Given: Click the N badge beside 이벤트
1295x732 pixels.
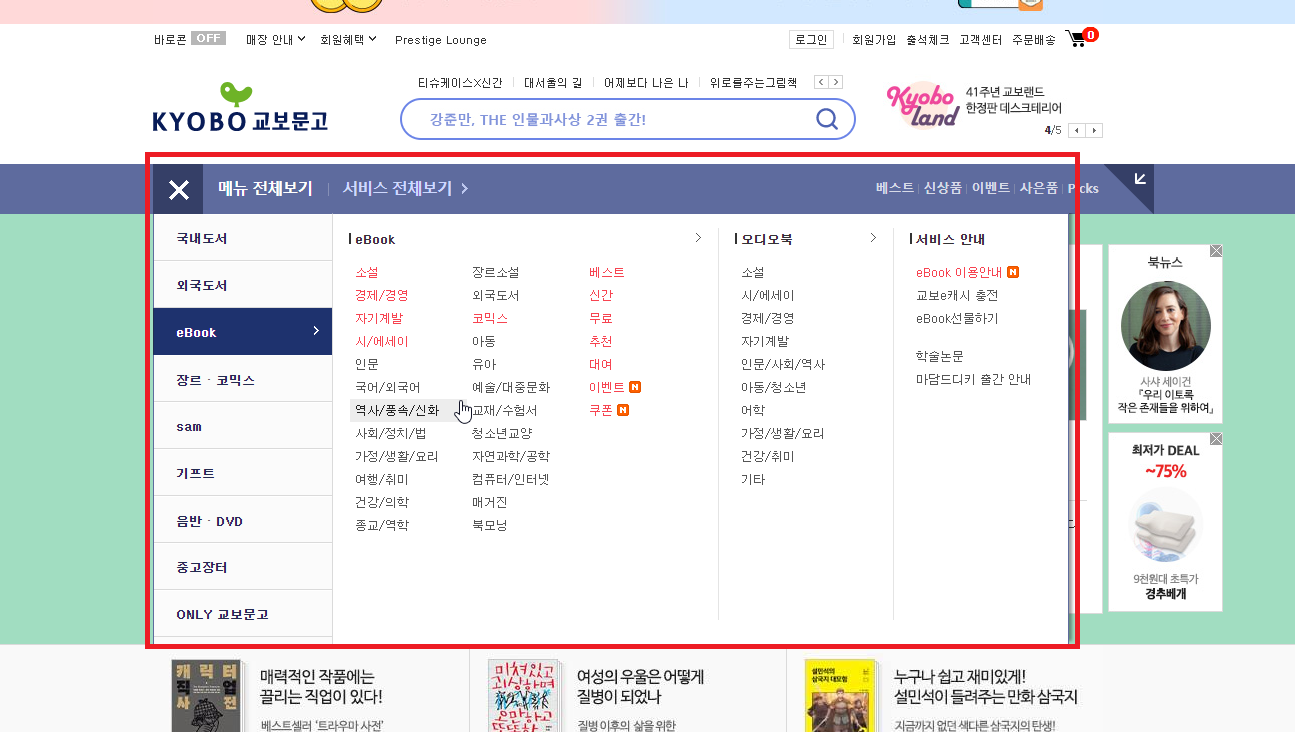Looking at the screenshot, I should click(x=635, y=387).
